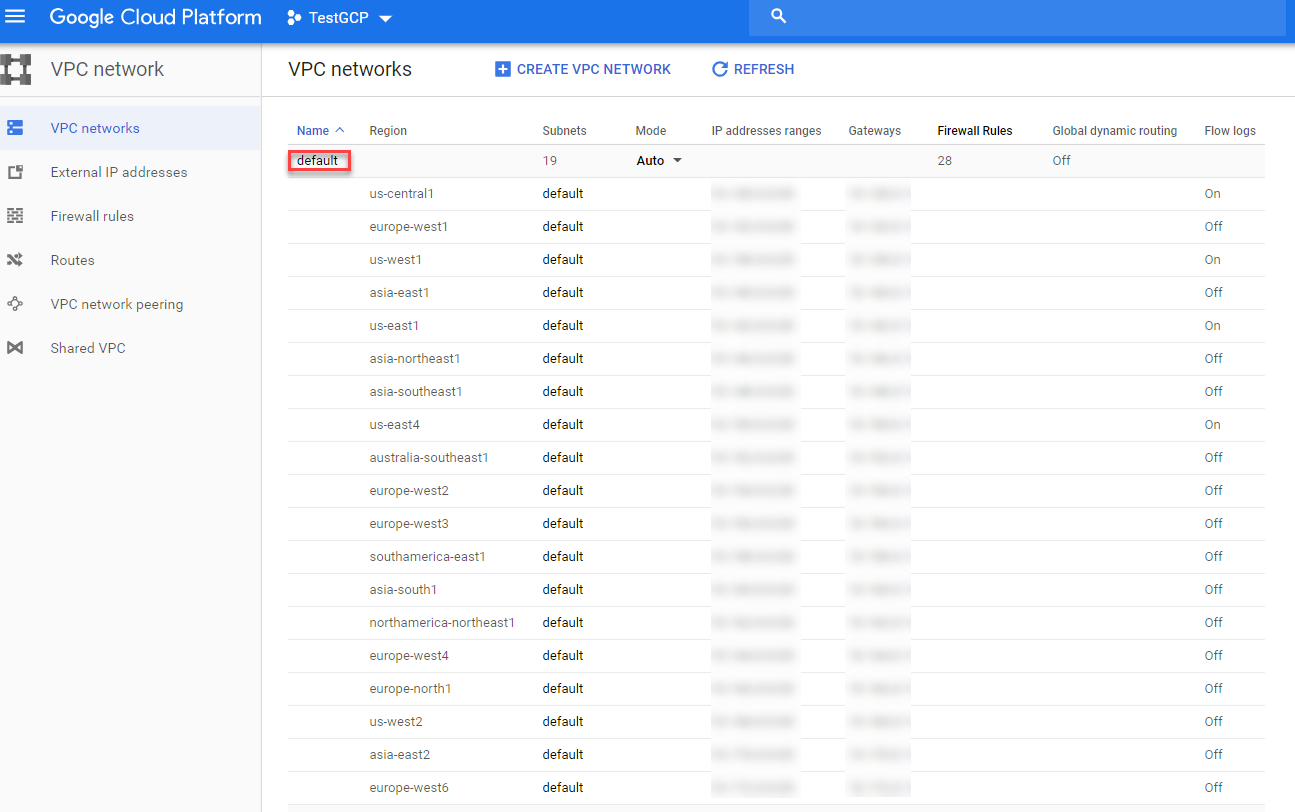Click the asia-east2 region cell

coord(400,754)
